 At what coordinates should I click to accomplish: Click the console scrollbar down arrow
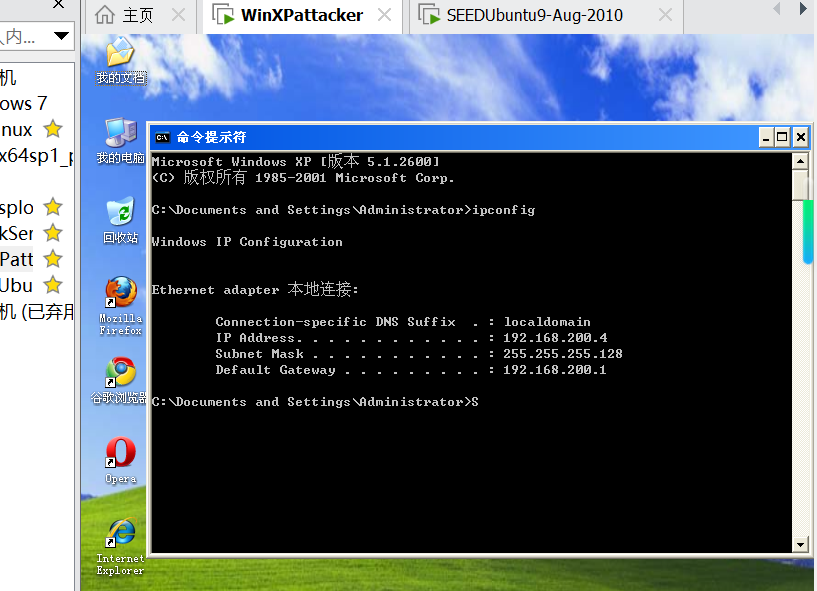click(800, 545)
